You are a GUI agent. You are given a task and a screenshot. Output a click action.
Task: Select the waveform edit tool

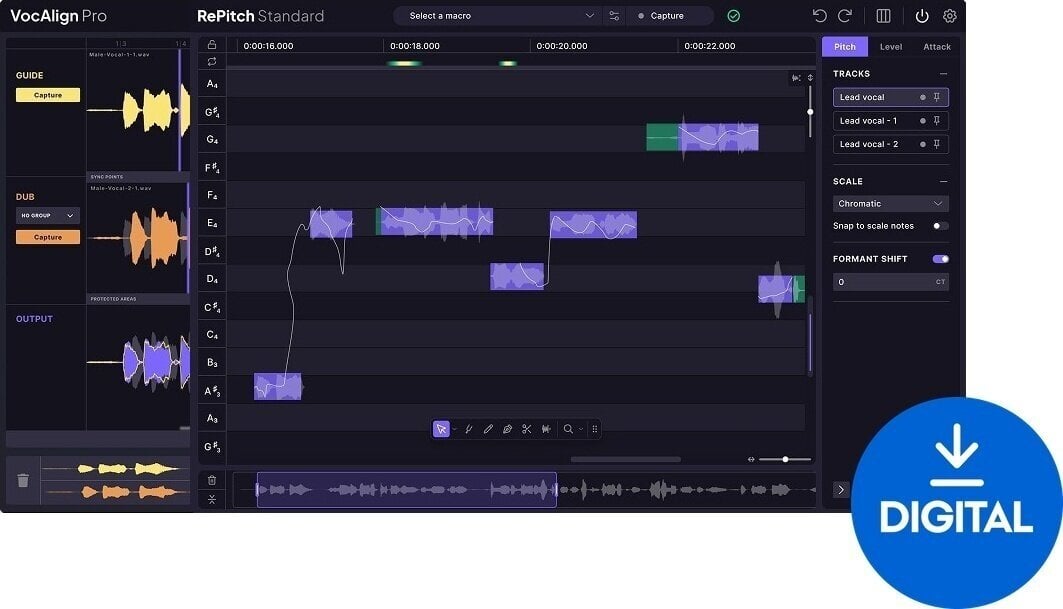pyautogui.click(x=546, y=429)
